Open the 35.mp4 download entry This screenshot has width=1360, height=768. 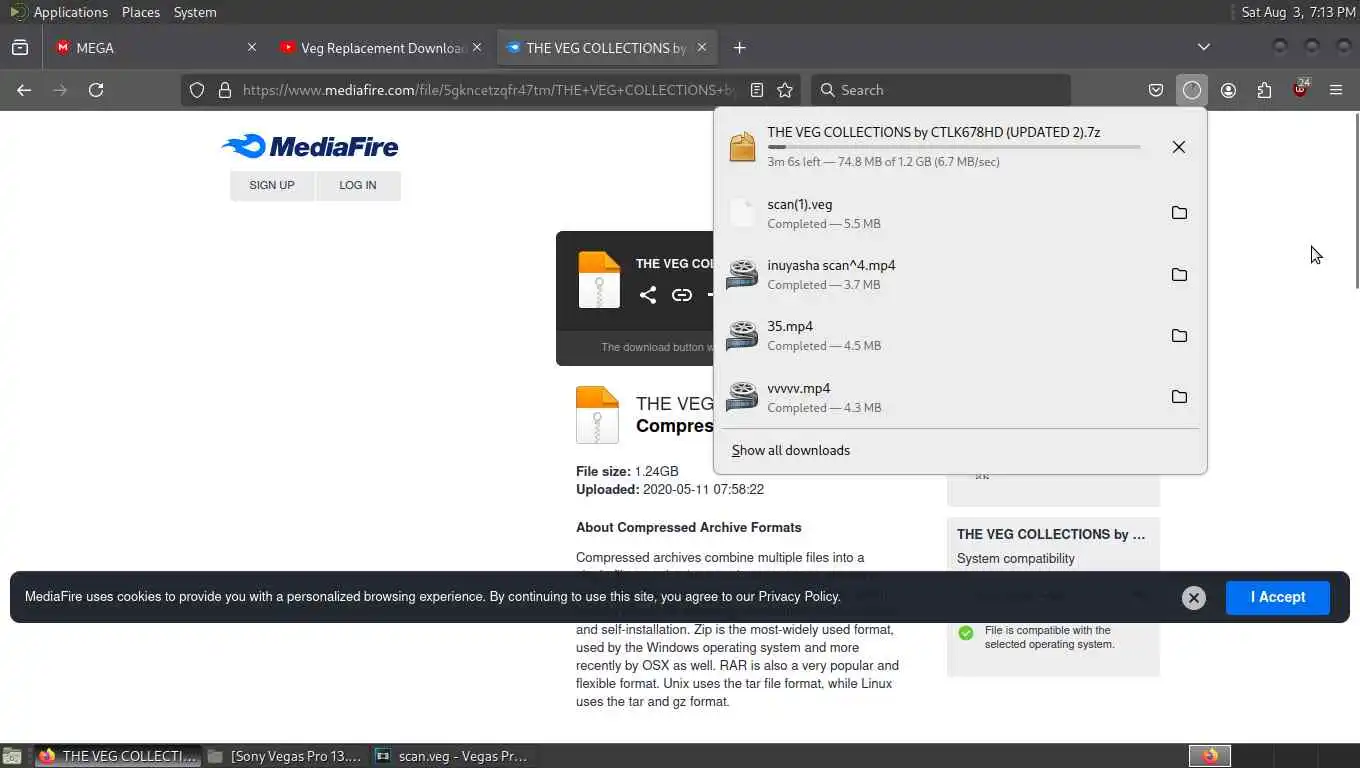click(x=940, y=336)
